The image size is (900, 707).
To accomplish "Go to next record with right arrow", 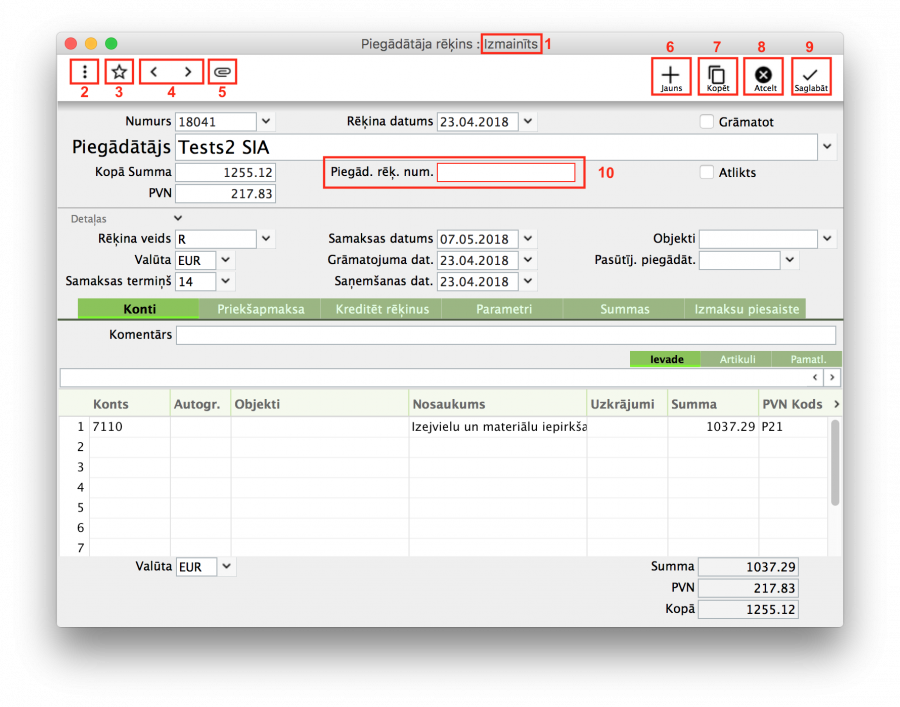I will 187,72.
